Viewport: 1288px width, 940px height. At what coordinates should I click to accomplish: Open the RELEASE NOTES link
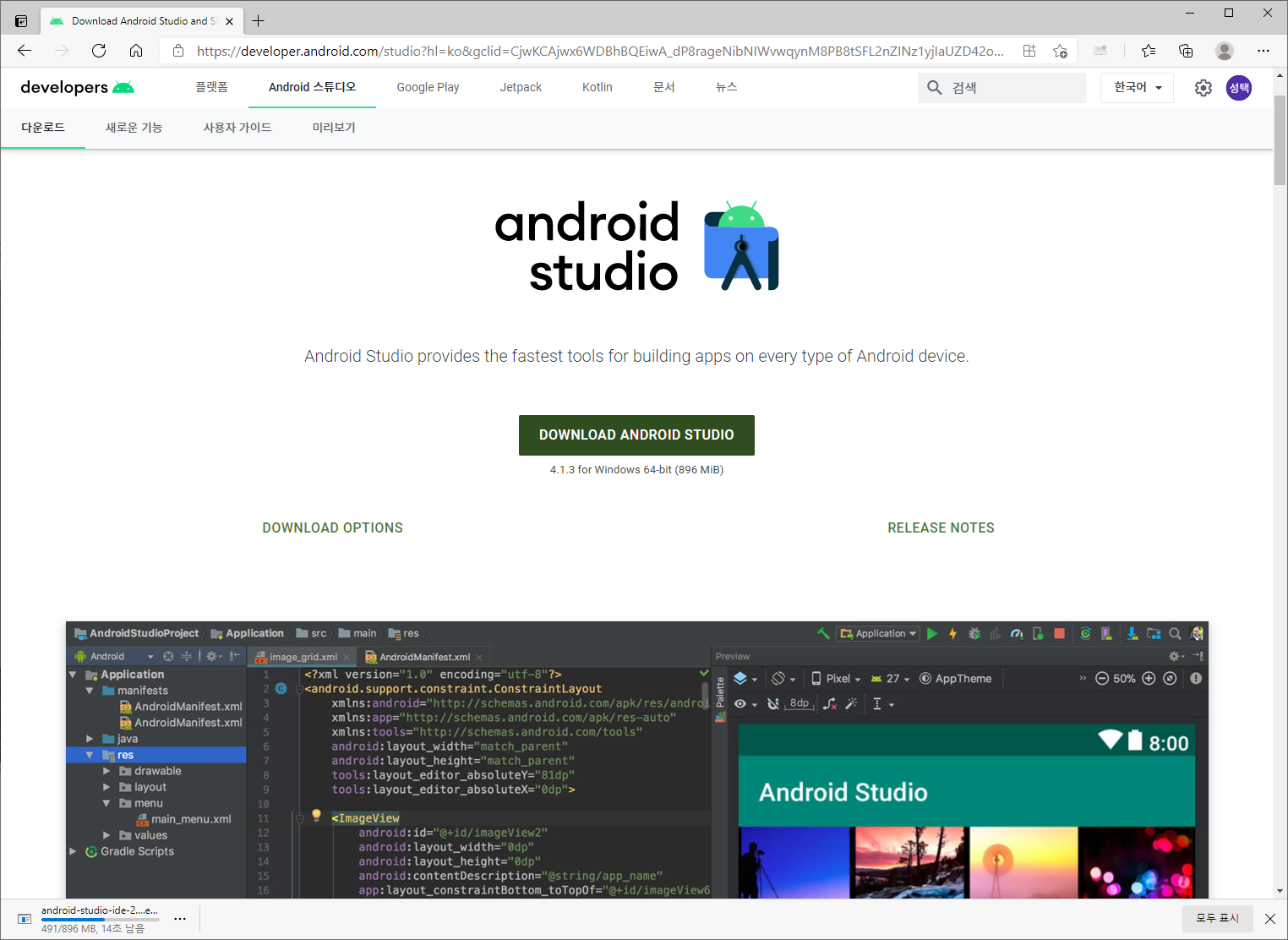(941, 527)
